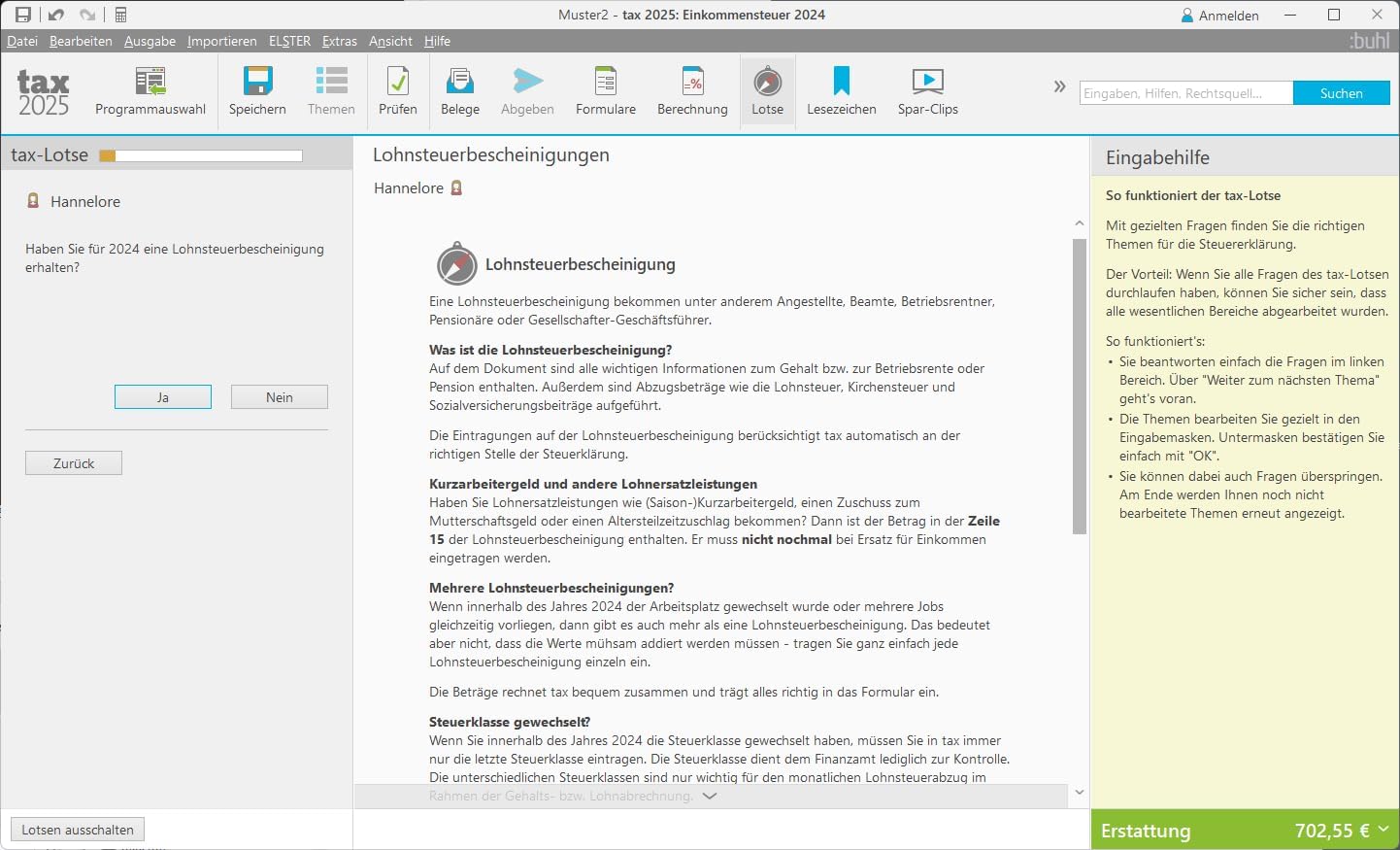1400x850 pixels.
Task: Open the ELSTER menu
Action: pyautogui.click(x=289, y=41)
